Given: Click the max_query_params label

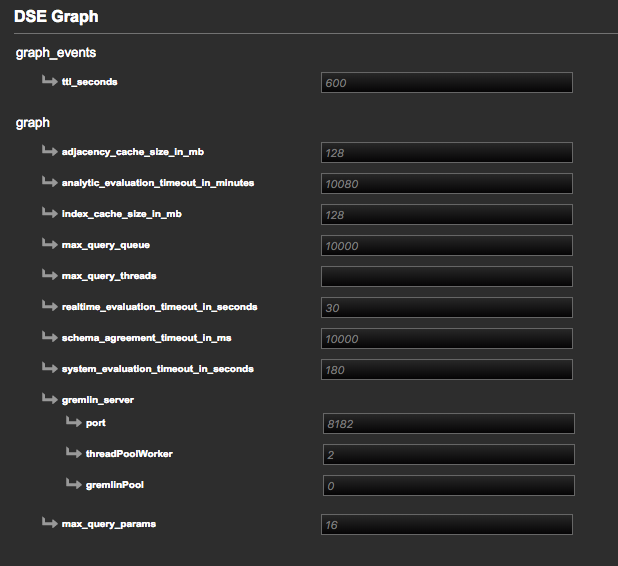Looking at the screenshot, I should [109, 524].
